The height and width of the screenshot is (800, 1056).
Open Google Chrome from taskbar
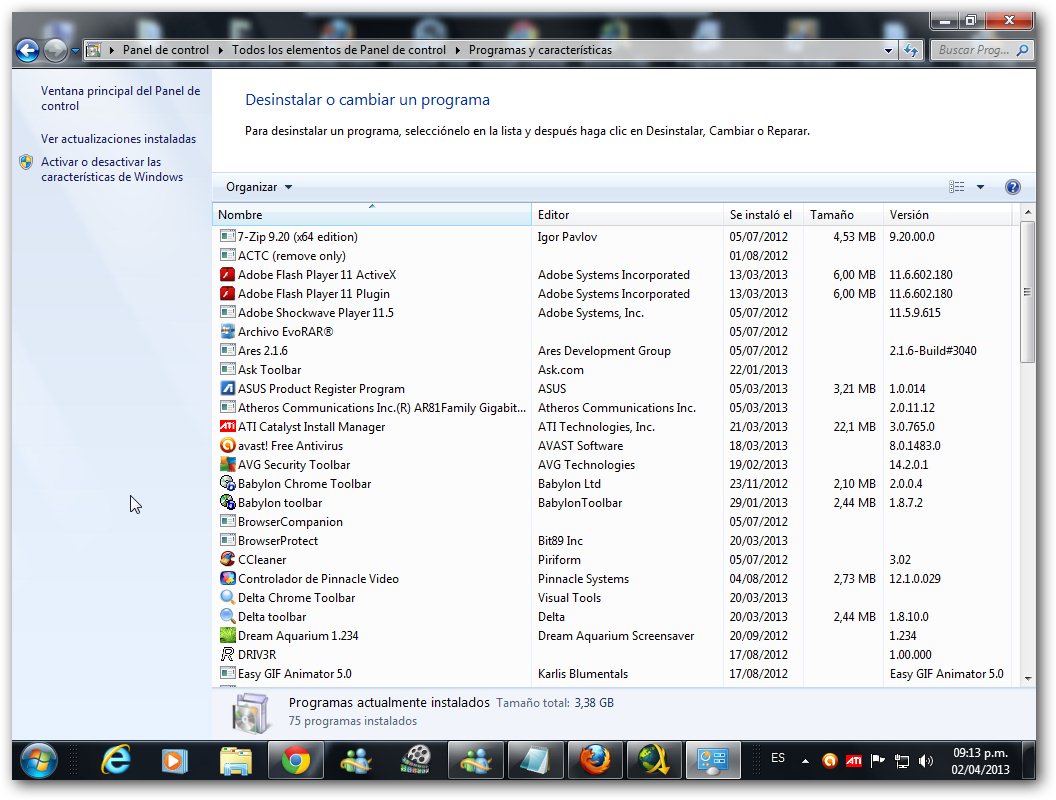[296, 761]
